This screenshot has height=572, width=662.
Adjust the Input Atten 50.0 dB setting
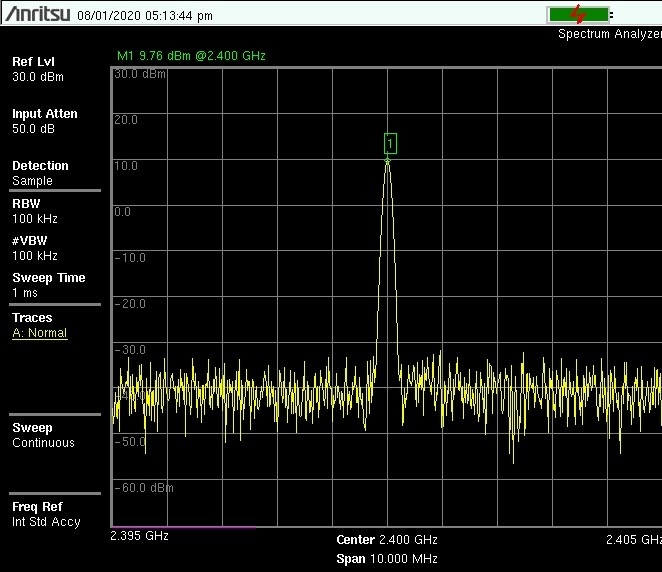point(44,121)
